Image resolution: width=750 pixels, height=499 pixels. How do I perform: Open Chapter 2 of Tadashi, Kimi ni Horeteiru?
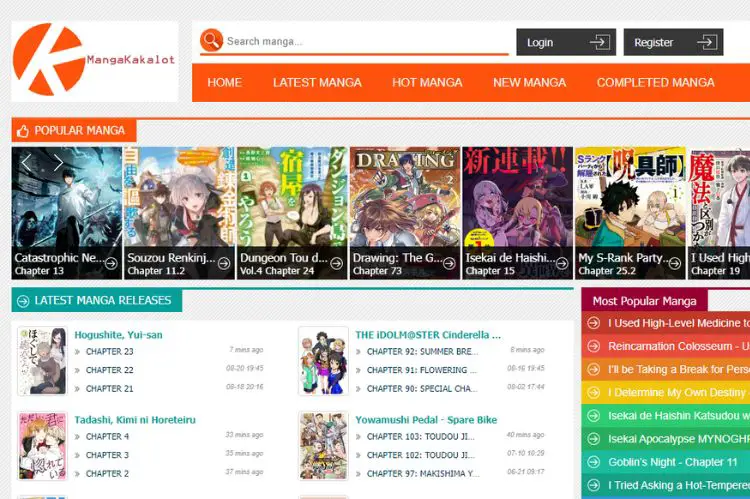tap(107, 474)
